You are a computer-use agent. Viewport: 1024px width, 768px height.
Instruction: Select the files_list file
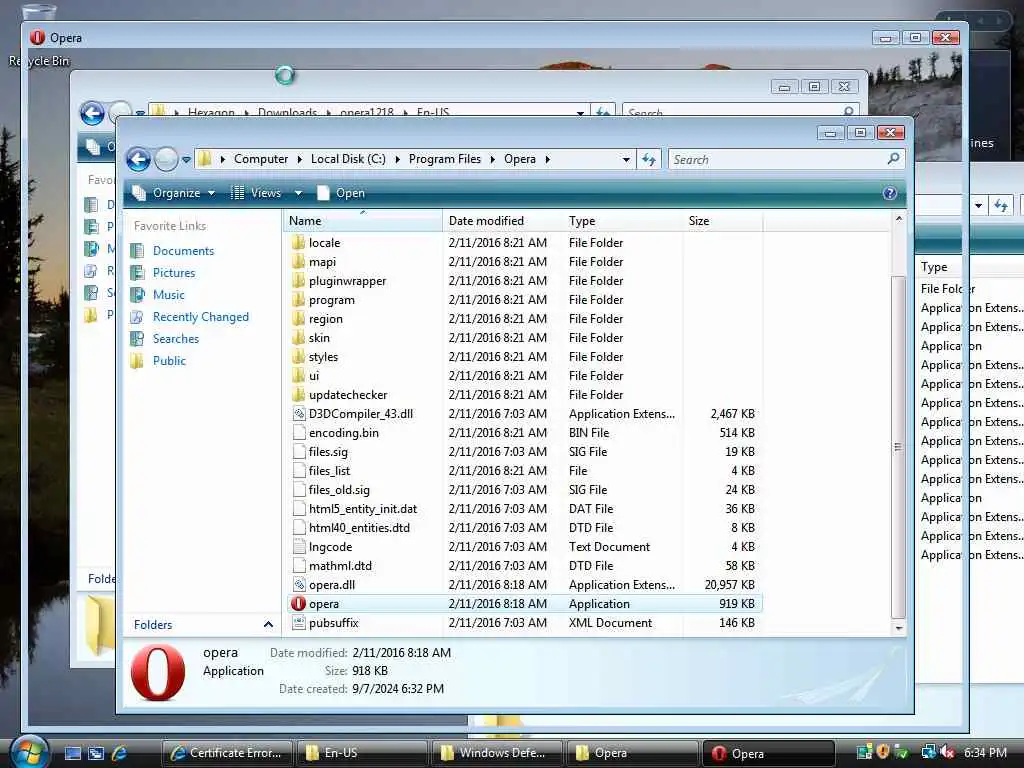tap(329, 471)
